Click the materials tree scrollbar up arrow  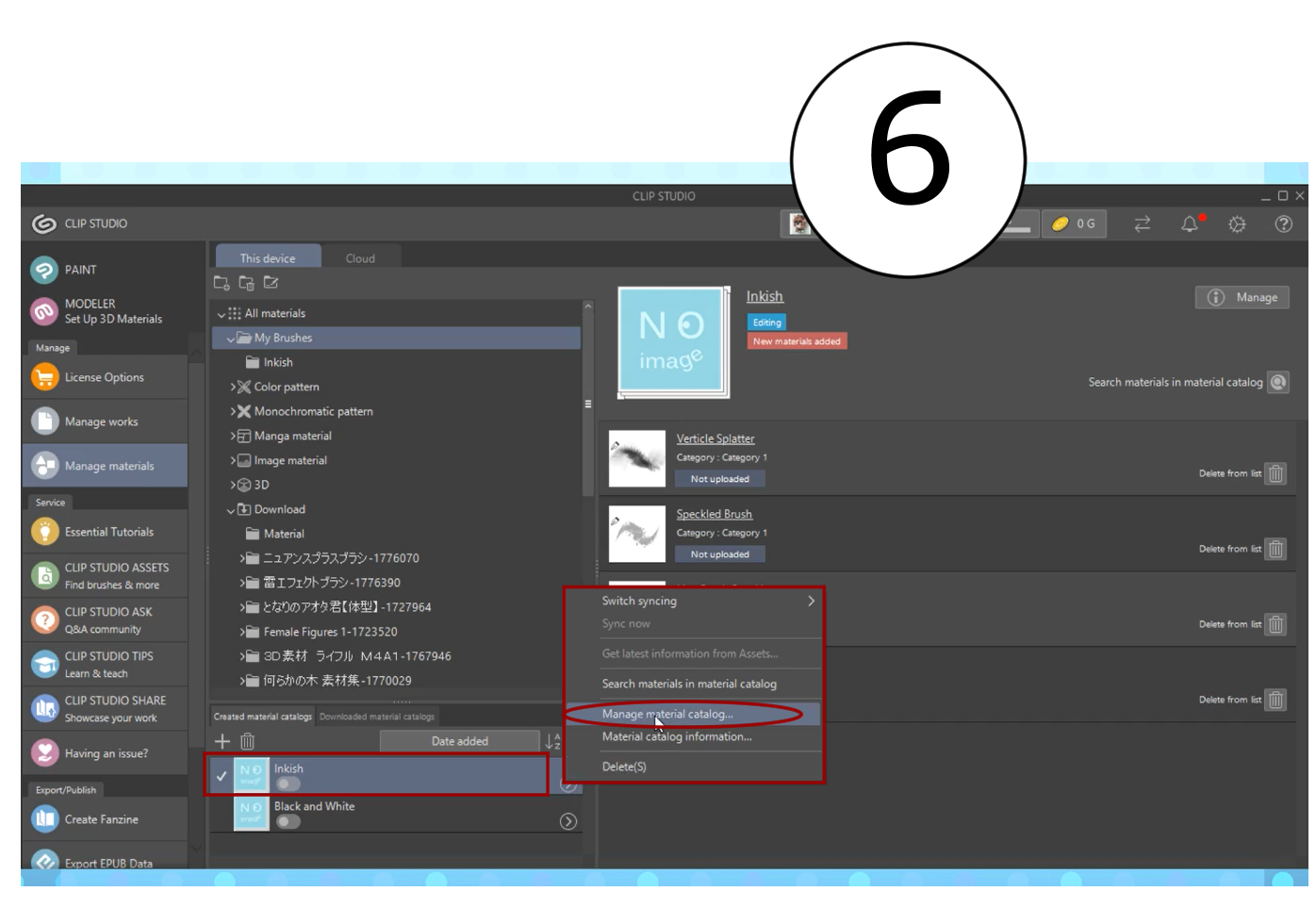(x=588, y=306)
